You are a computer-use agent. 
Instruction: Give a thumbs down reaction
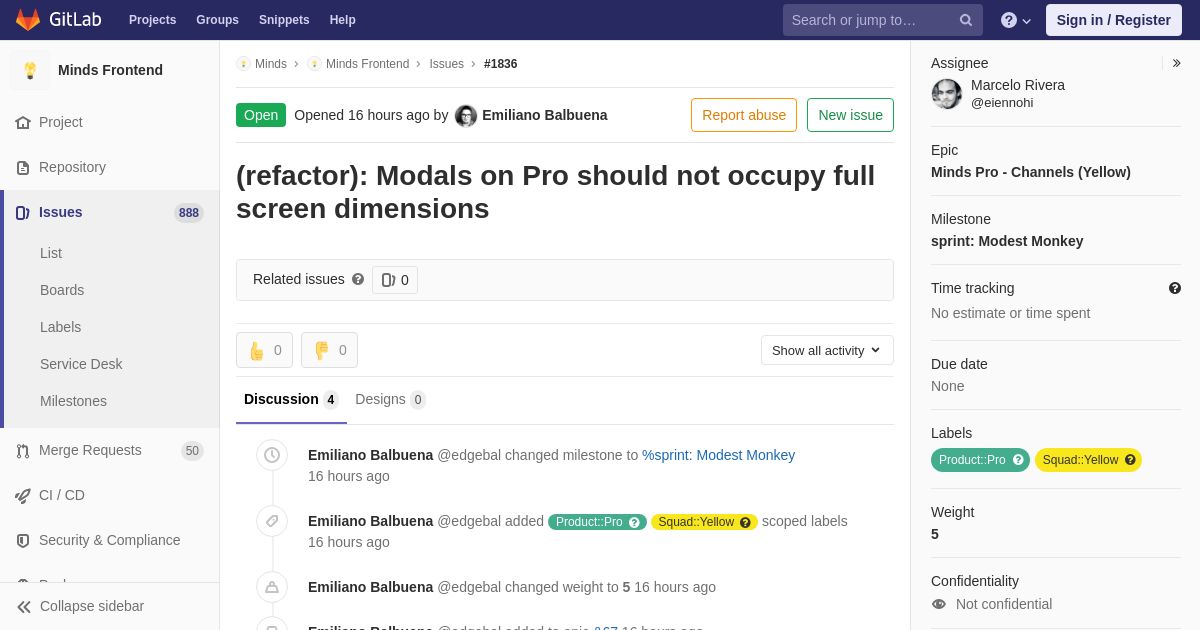click(329, 350)
